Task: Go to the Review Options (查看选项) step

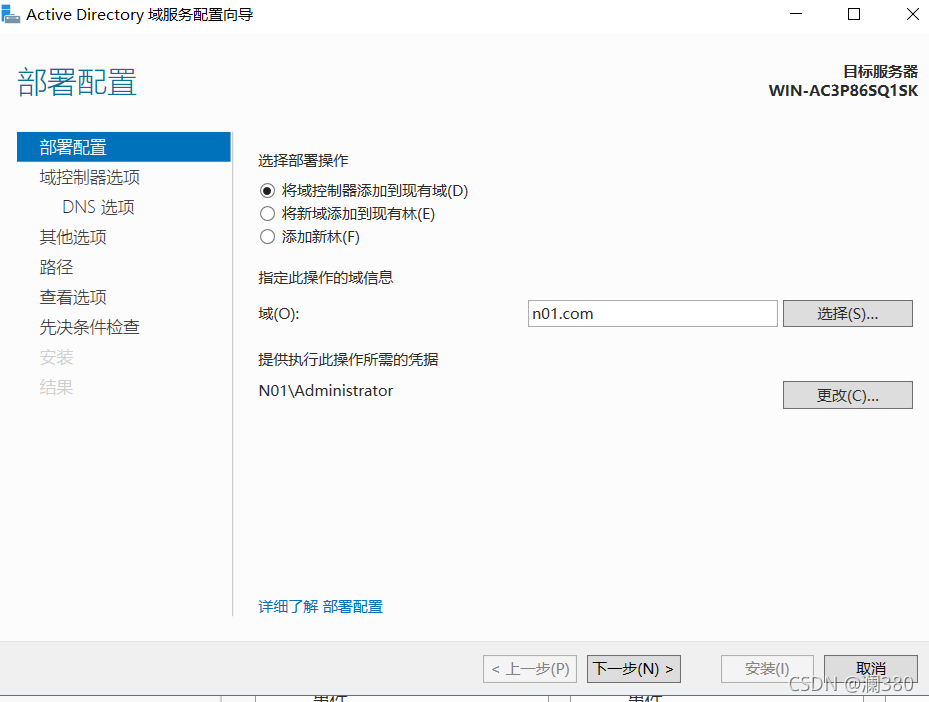Action: click(73, 297)
